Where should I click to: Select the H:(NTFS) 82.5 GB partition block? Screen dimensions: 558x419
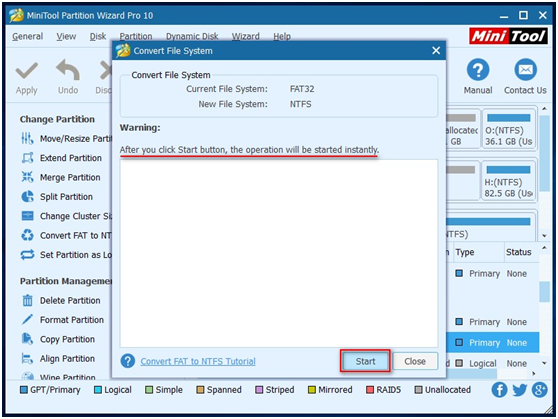click(x=508, y=182)
